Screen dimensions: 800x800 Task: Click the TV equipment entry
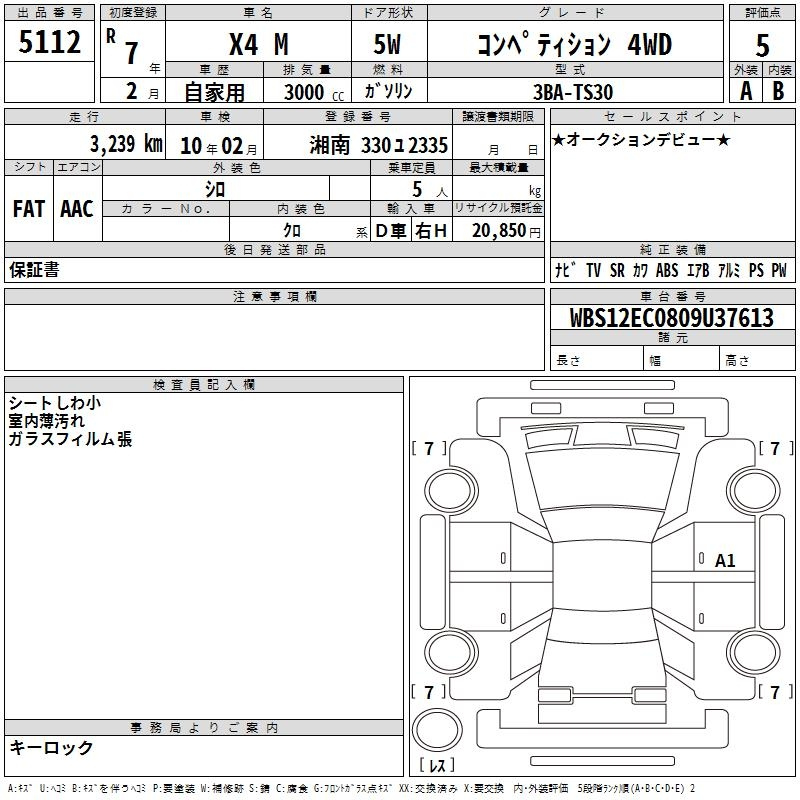(593, 270)
